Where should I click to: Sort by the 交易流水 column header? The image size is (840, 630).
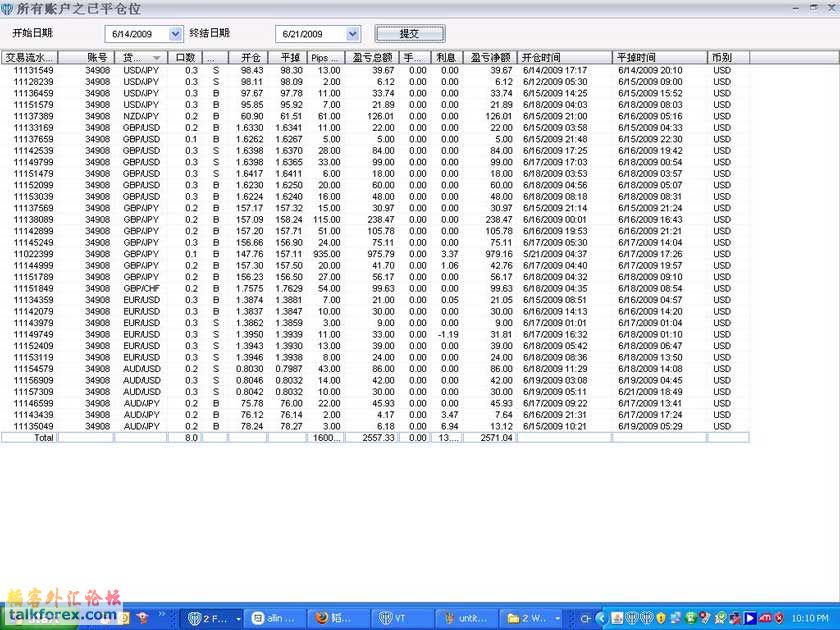pos(29,58)
